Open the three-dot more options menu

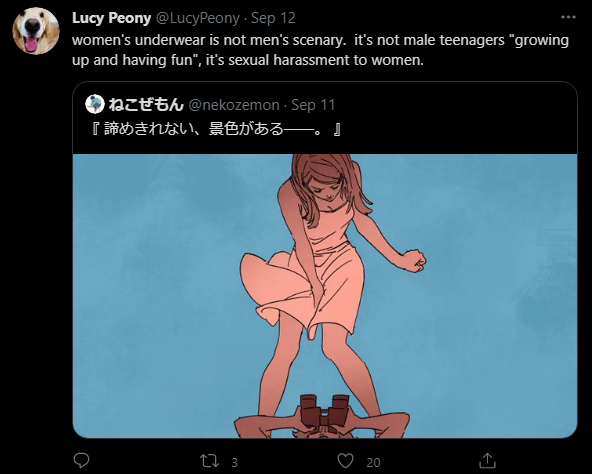[568, 17]
